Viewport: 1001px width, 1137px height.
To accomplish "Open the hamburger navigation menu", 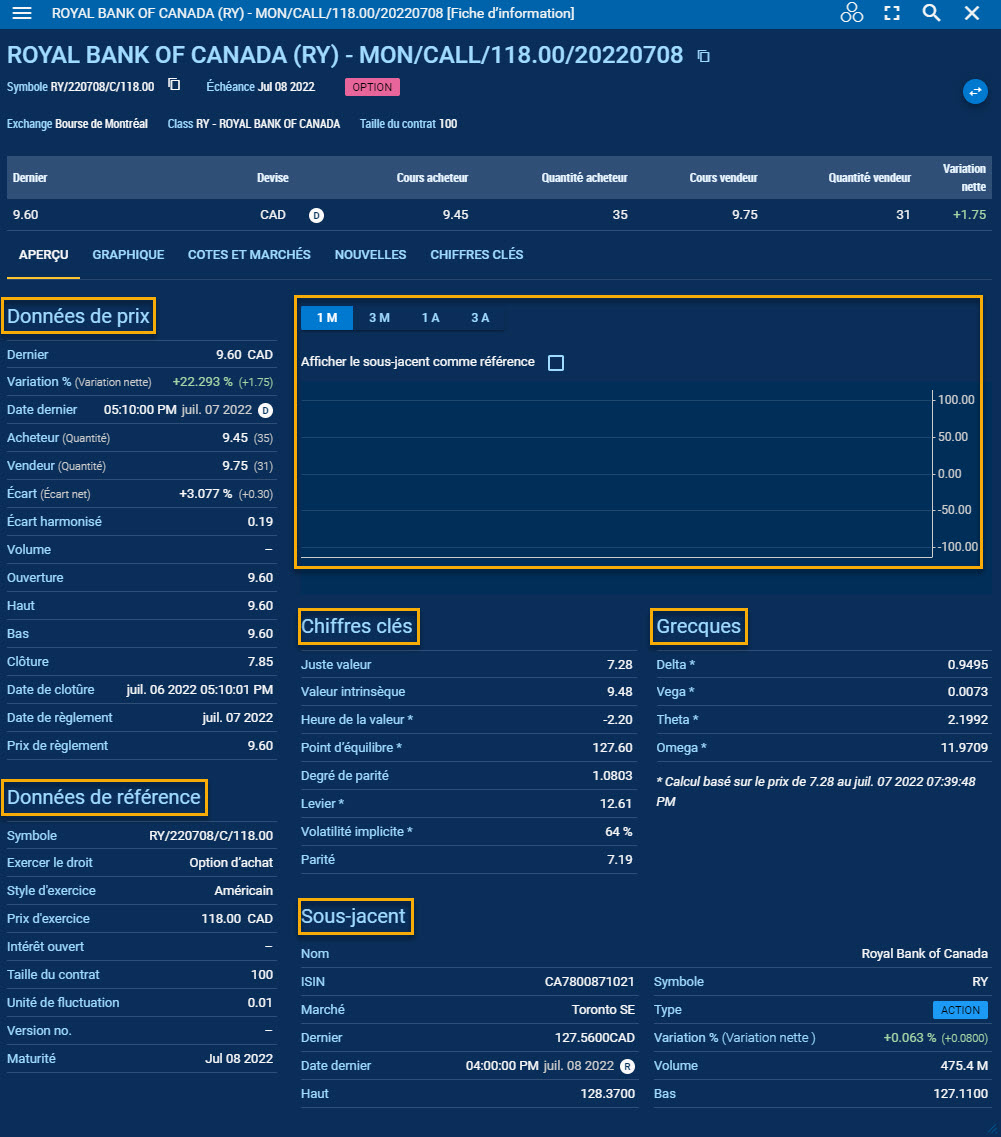I will pos(21,13).
